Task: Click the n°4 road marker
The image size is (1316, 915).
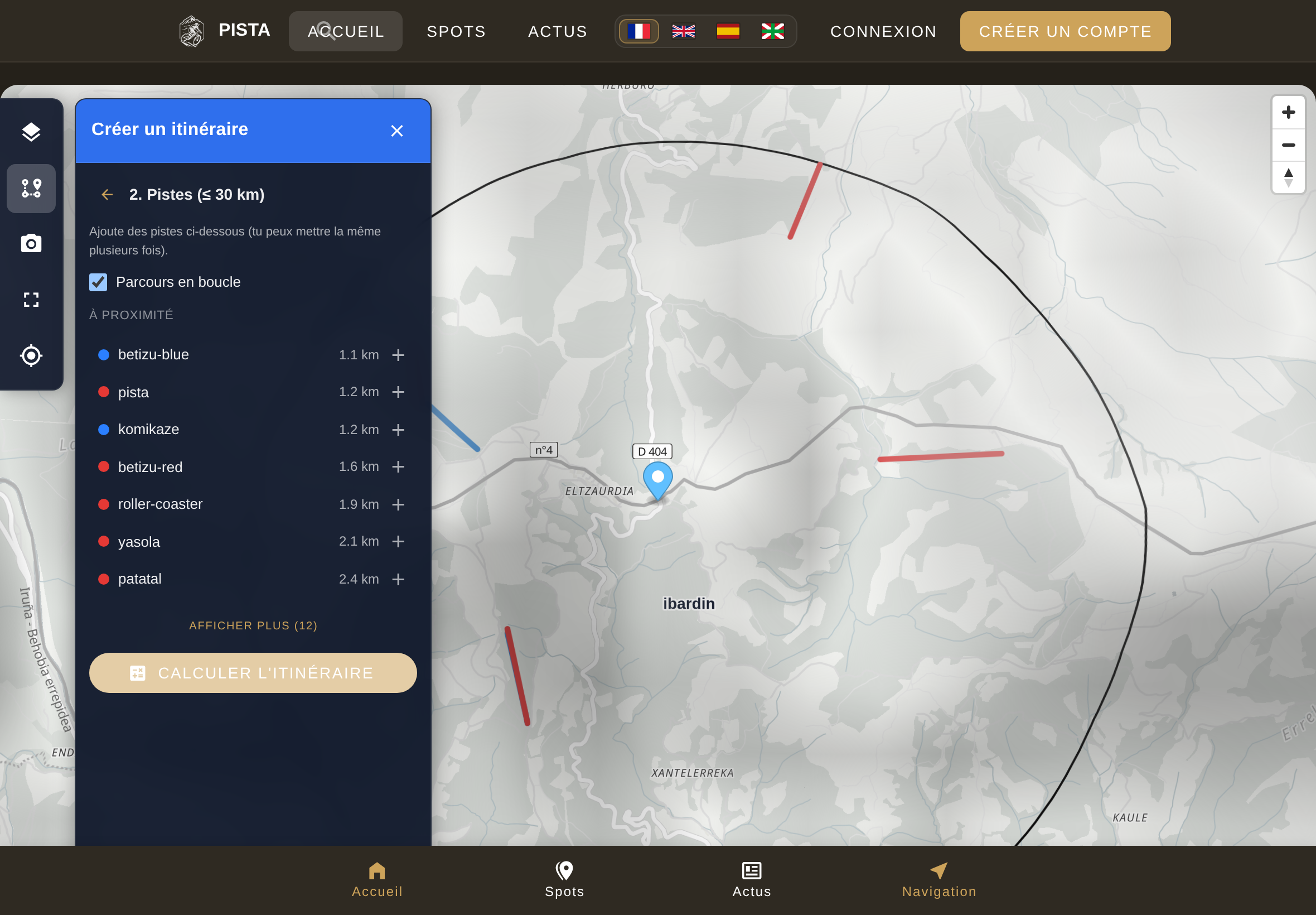Action: click(x=544, y=450)
